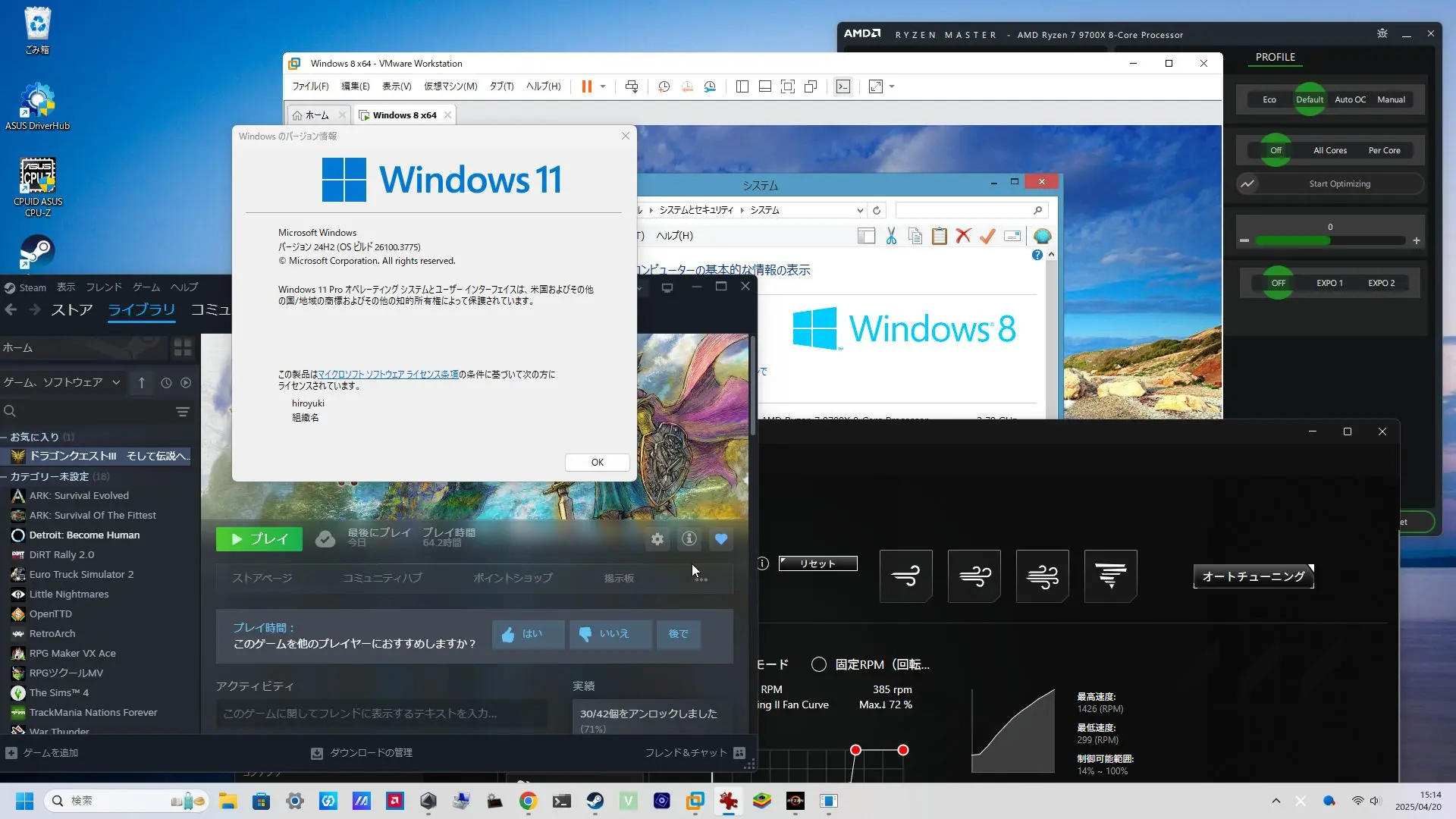The width and height of the screenshot is (1456, 819).
Task: Enable EXPO 1 memory profile
Action: click(x=1329, y=283)
